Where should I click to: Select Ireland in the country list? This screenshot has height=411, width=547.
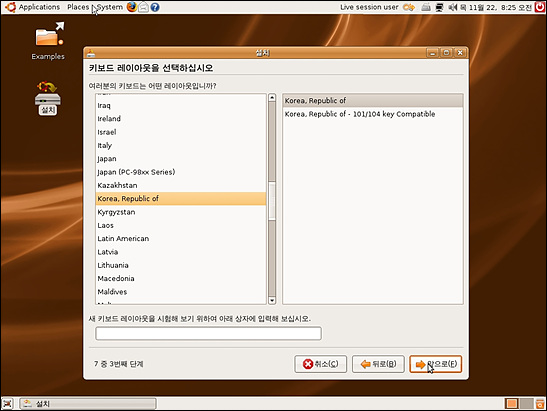coord(181,119)
